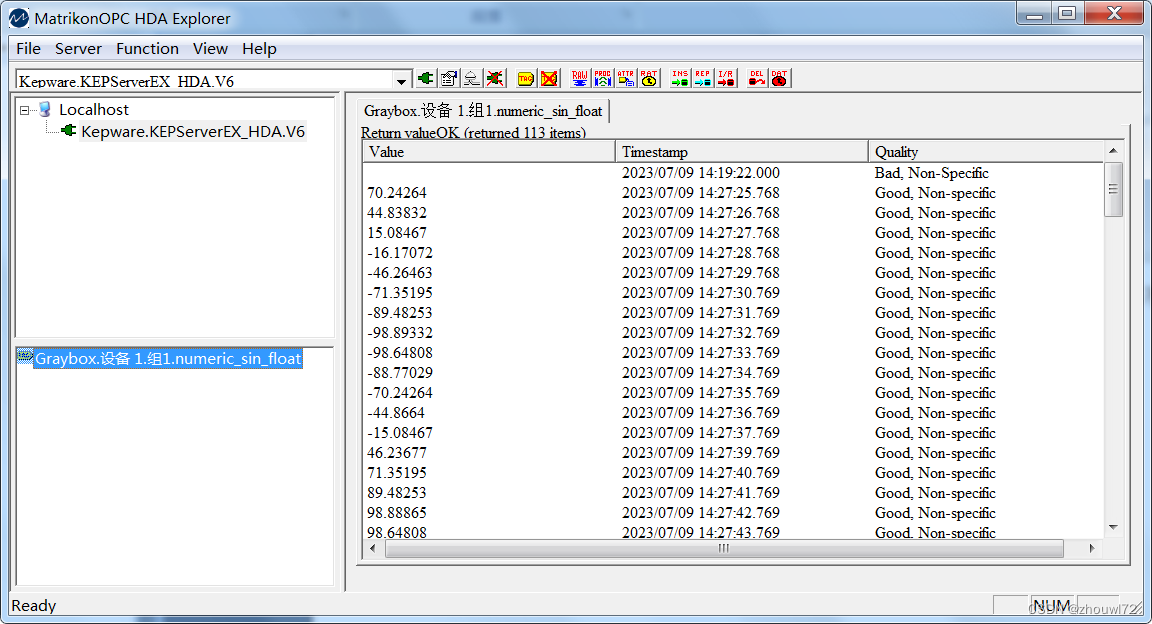Click Disconnect server crossed-plug icon

pos(495,79)
